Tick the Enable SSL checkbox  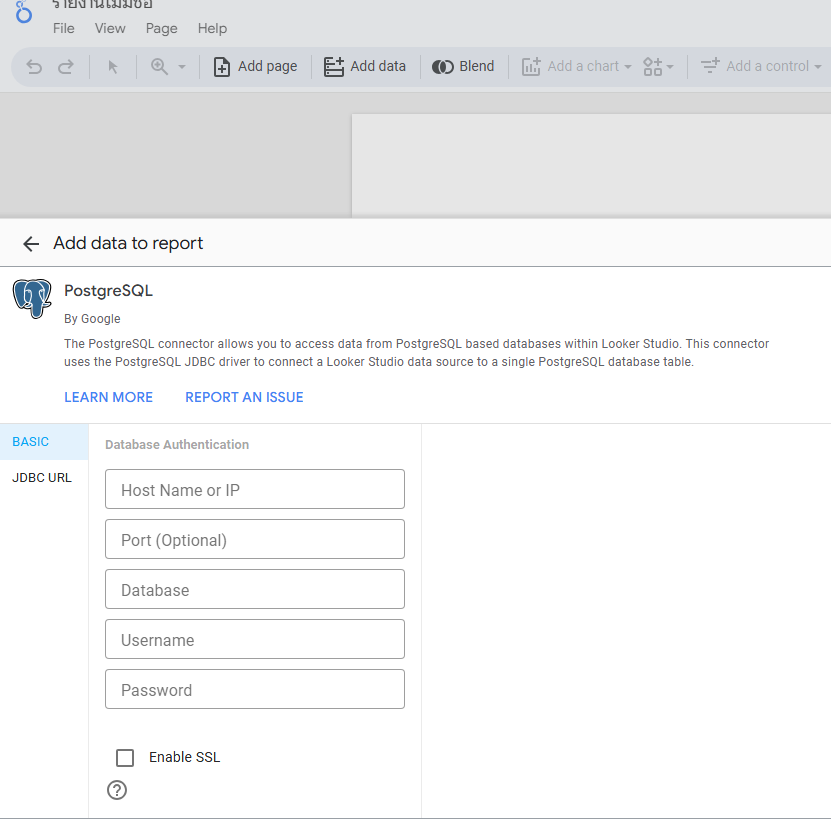125,758
